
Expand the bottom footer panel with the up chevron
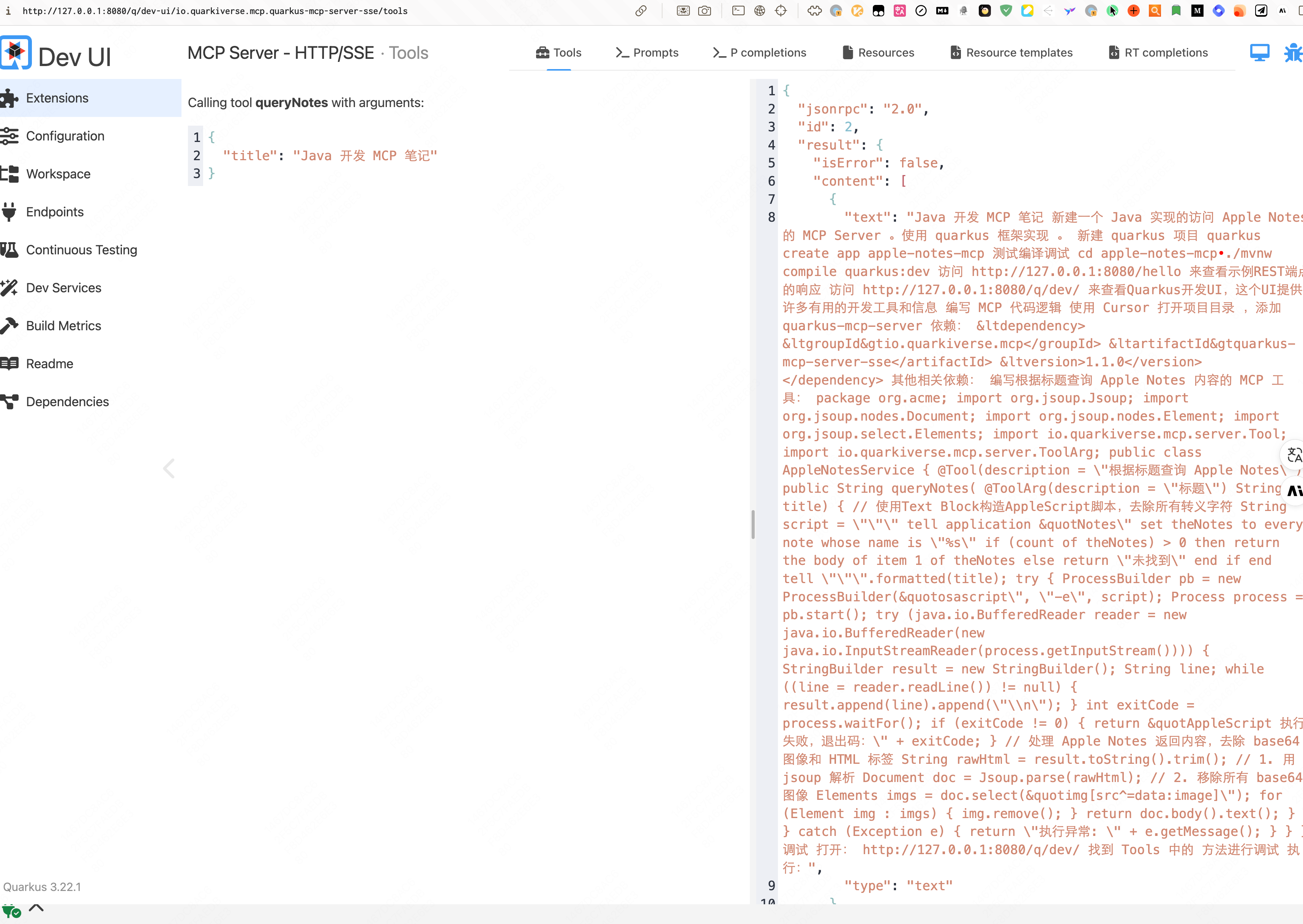click(x=36, y=908)
